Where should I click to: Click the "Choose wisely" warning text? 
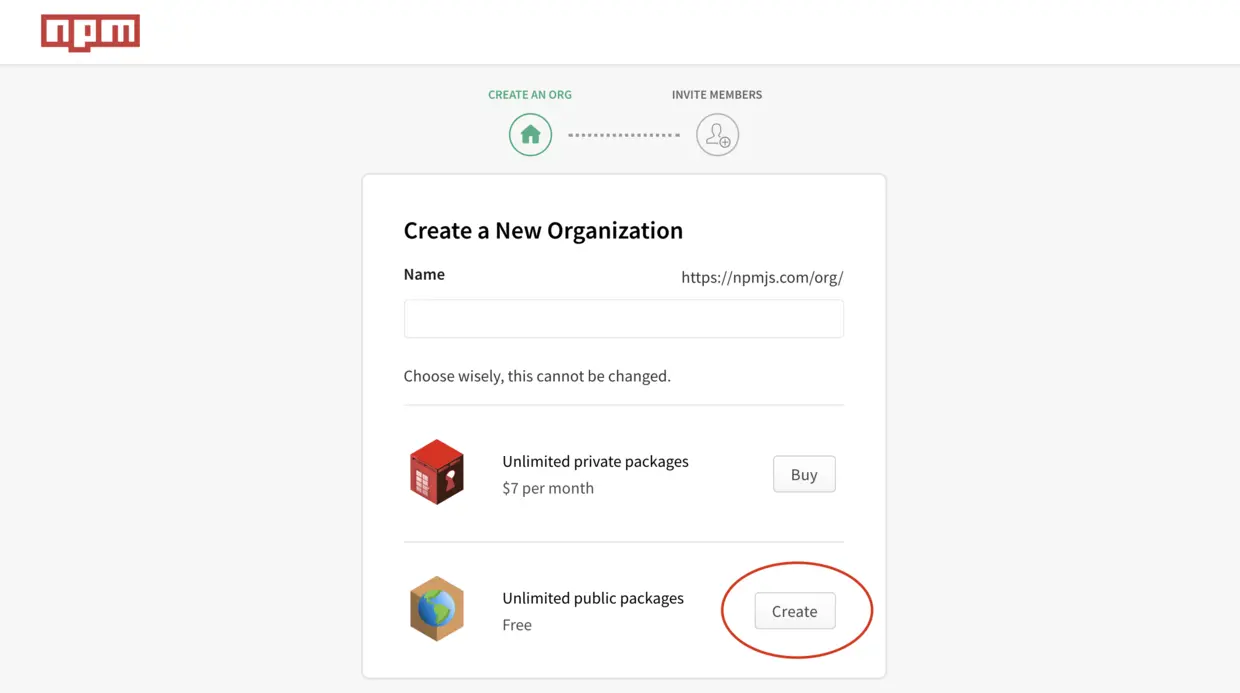(x=537, y=377)
